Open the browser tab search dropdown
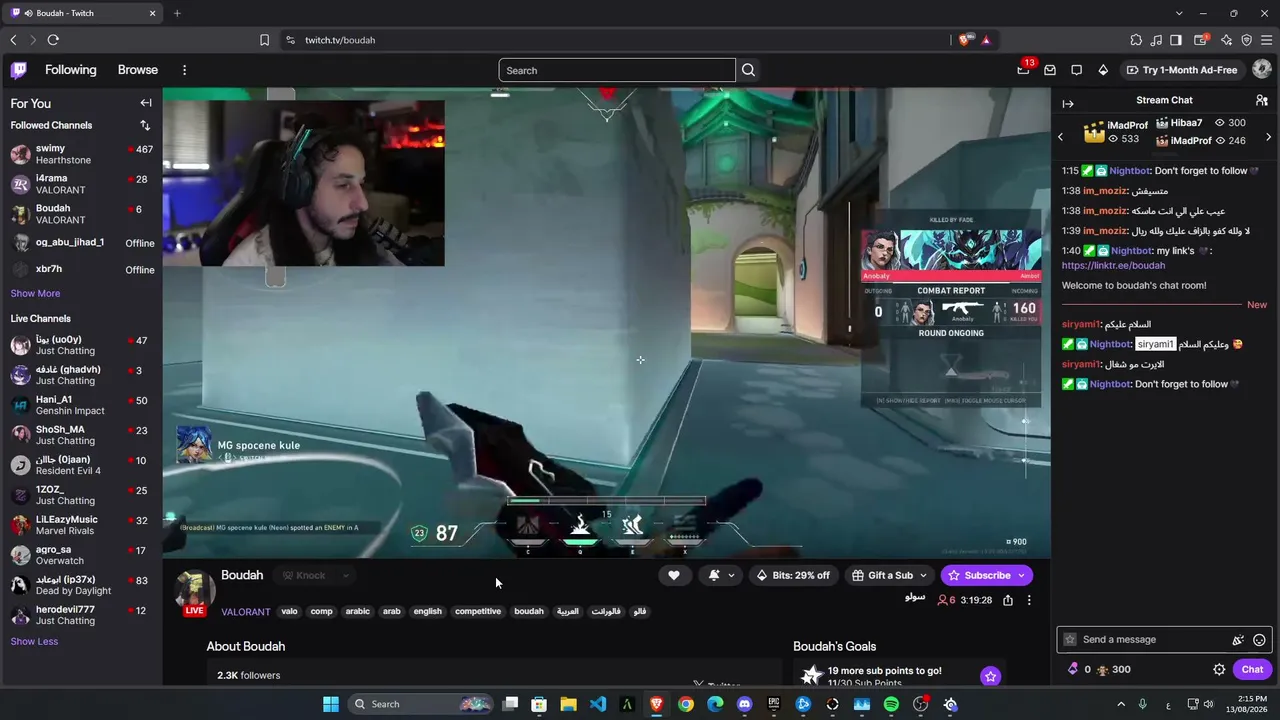Viewport: 1280px width, 720px height. tap(1179, 13)
